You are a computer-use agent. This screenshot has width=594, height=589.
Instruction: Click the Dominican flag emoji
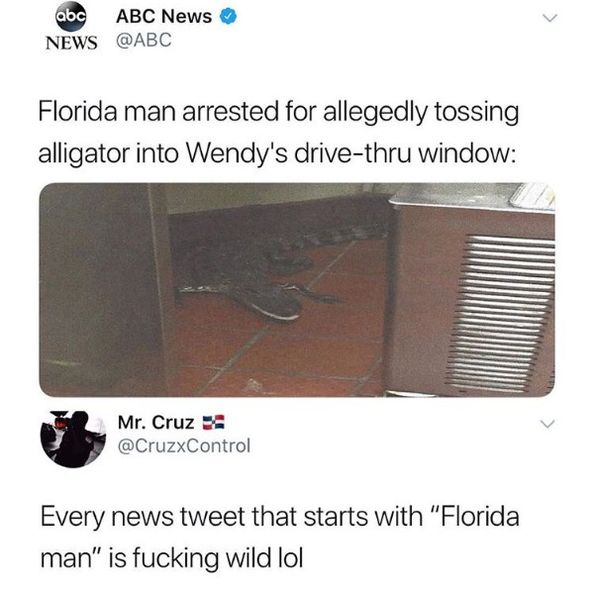pos(214,422)
